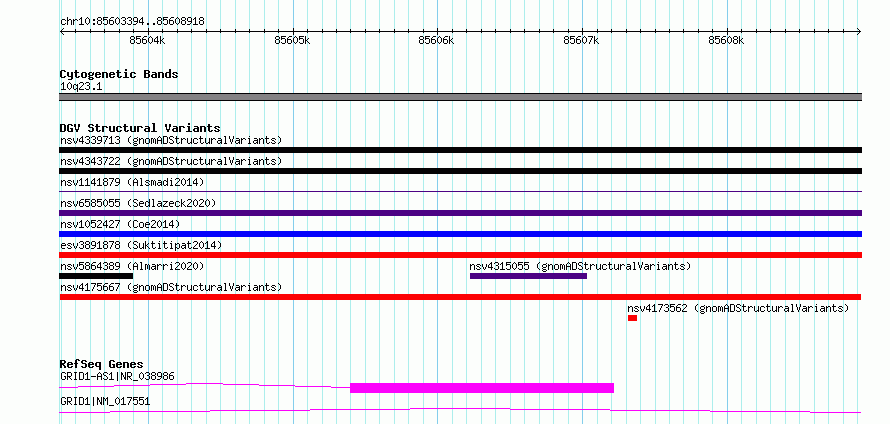Click the nsv4173562 variant label
Screen dimensions: 890x424
(738, 308)
